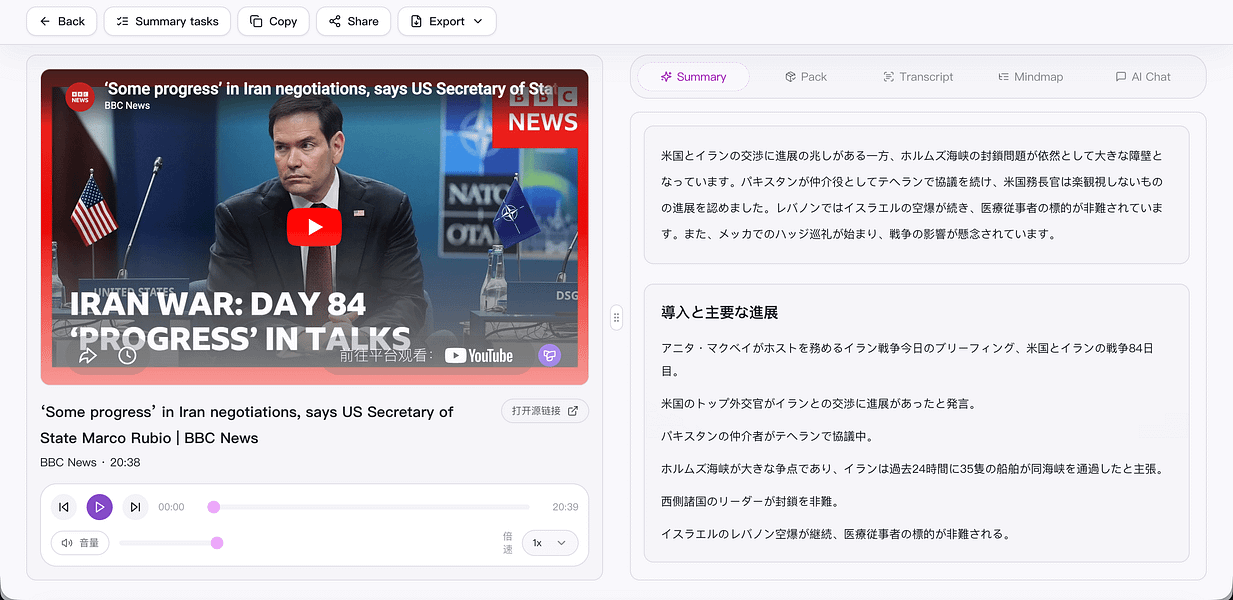This screenshot has height=600, width=1233.
Task: Open the source link with 打开源链接 button
Action: point(545,411)
